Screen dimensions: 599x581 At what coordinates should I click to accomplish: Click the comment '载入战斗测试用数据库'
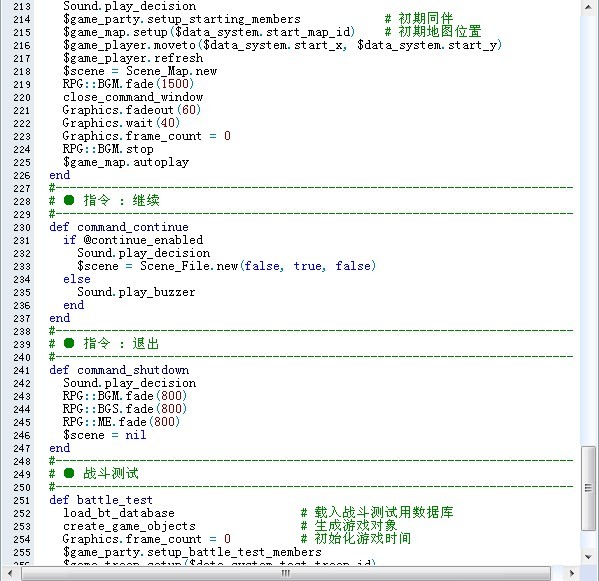(384, 513)
